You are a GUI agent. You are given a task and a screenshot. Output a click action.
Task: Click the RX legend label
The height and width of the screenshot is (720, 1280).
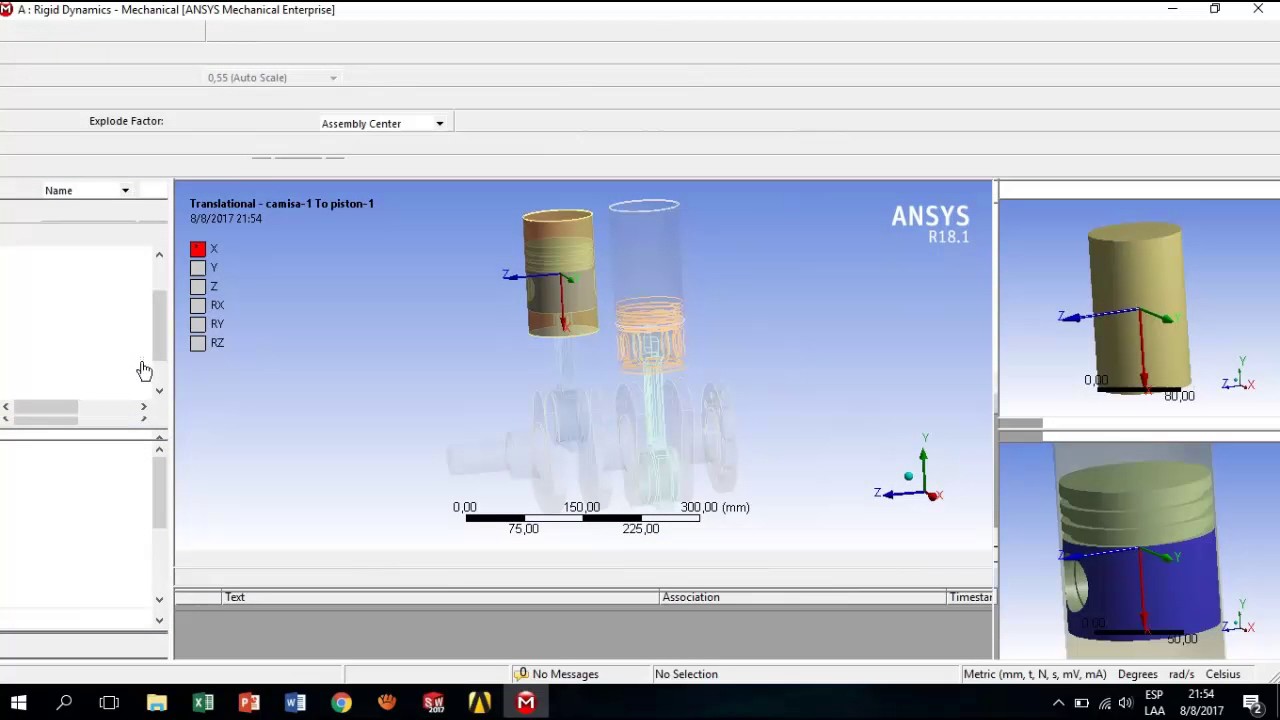pos(217,305)
